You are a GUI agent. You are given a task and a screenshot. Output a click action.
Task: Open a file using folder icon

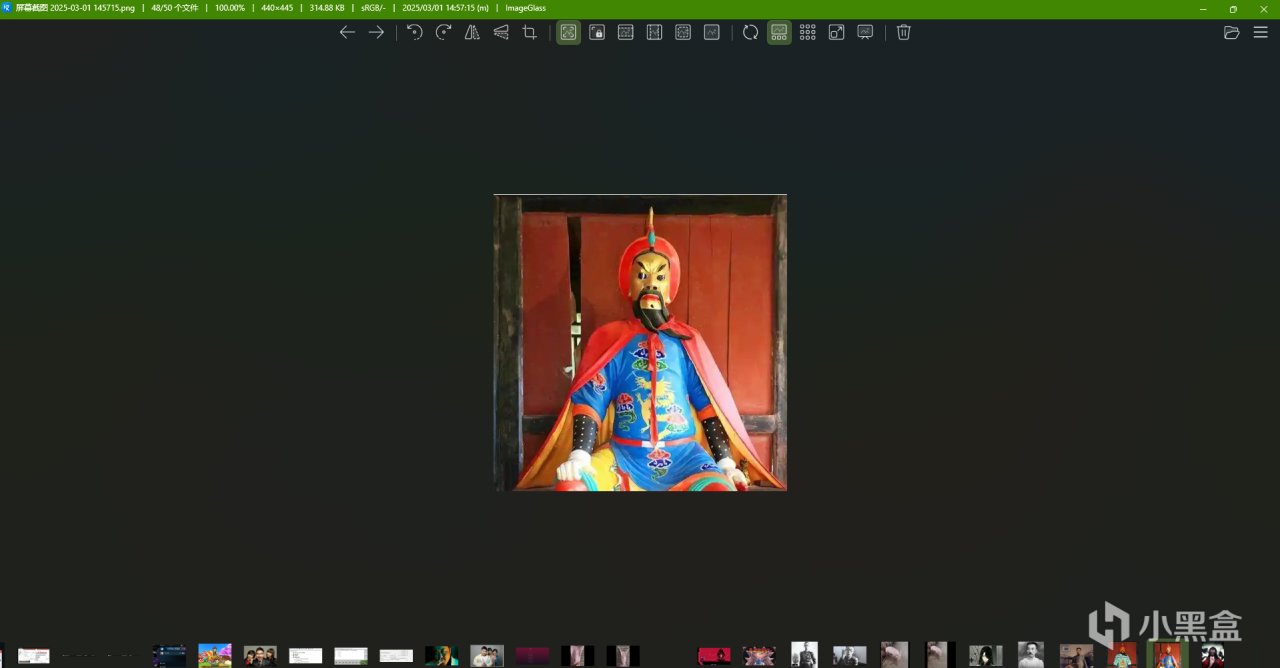pyautogui.click(x=1232, y=32)
